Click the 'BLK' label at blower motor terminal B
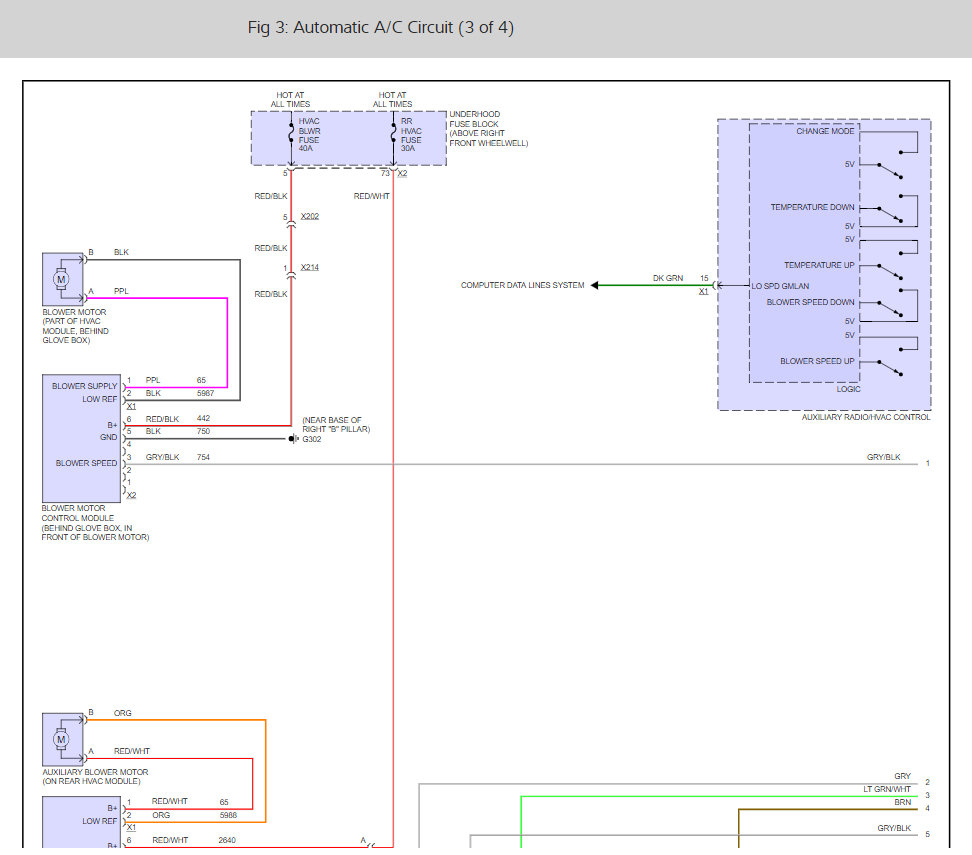This screenshot has width=972, height=855. click(121, 252)
